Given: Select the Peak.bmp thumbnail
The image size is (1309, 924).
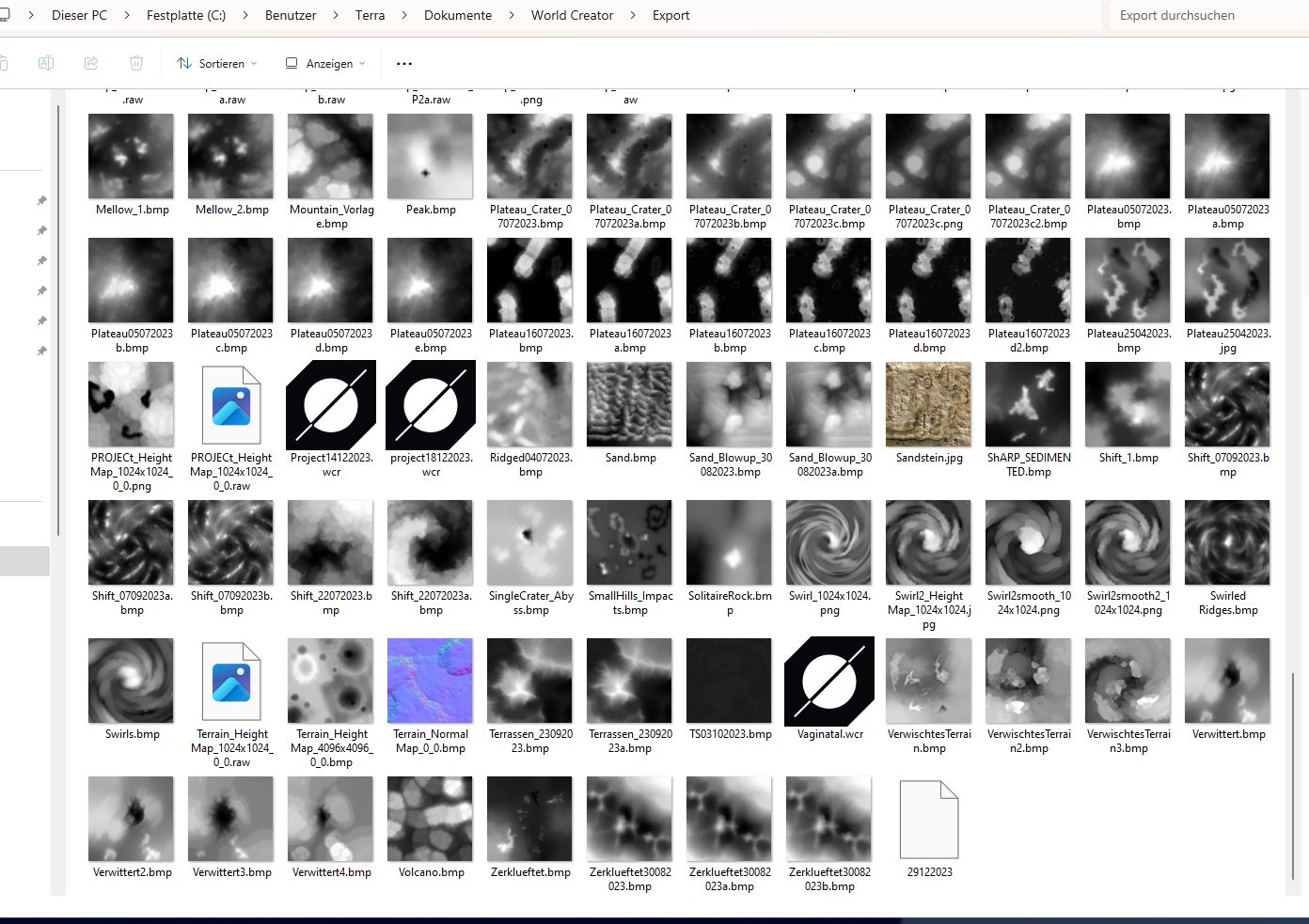Looking at the screenshot, I should [x=431, y=156].
